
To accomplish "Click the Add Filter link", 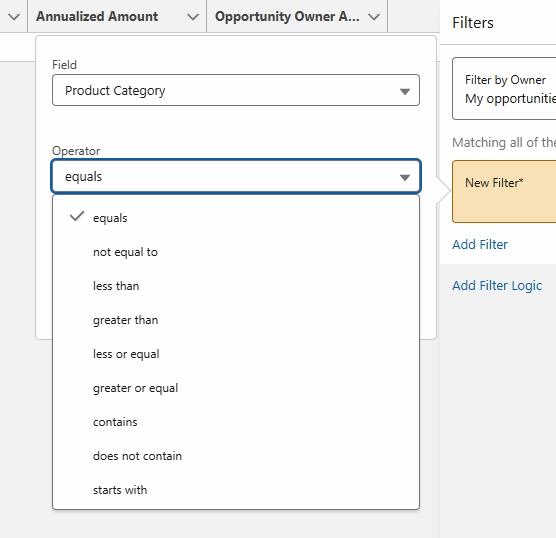I will coord(480,244).
